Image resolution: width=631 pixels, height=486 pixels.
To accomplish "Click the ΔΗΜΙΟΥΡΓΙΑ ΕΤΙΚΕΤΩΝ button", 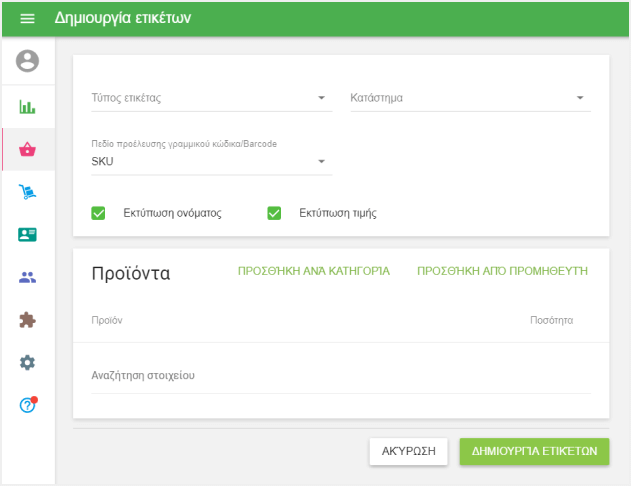I will click(534, 451).
